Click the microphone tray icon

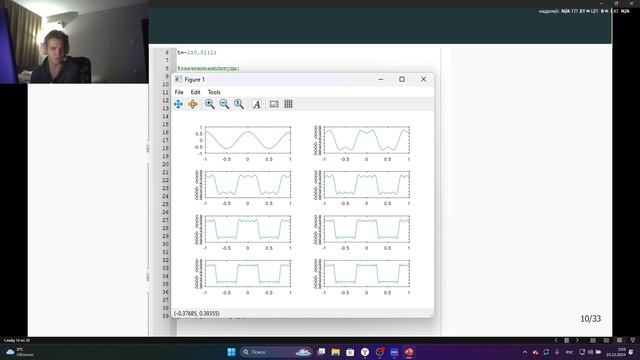[557, 352]
